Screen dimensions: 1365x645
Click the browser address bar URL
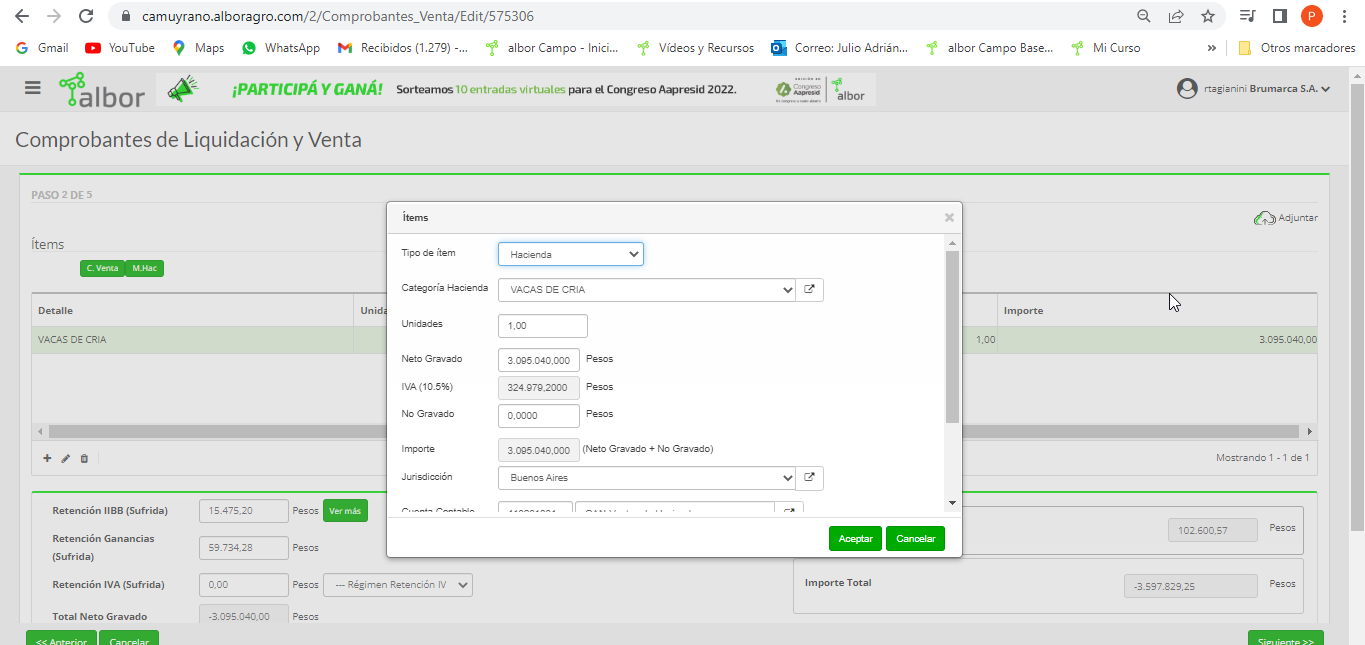337,16
